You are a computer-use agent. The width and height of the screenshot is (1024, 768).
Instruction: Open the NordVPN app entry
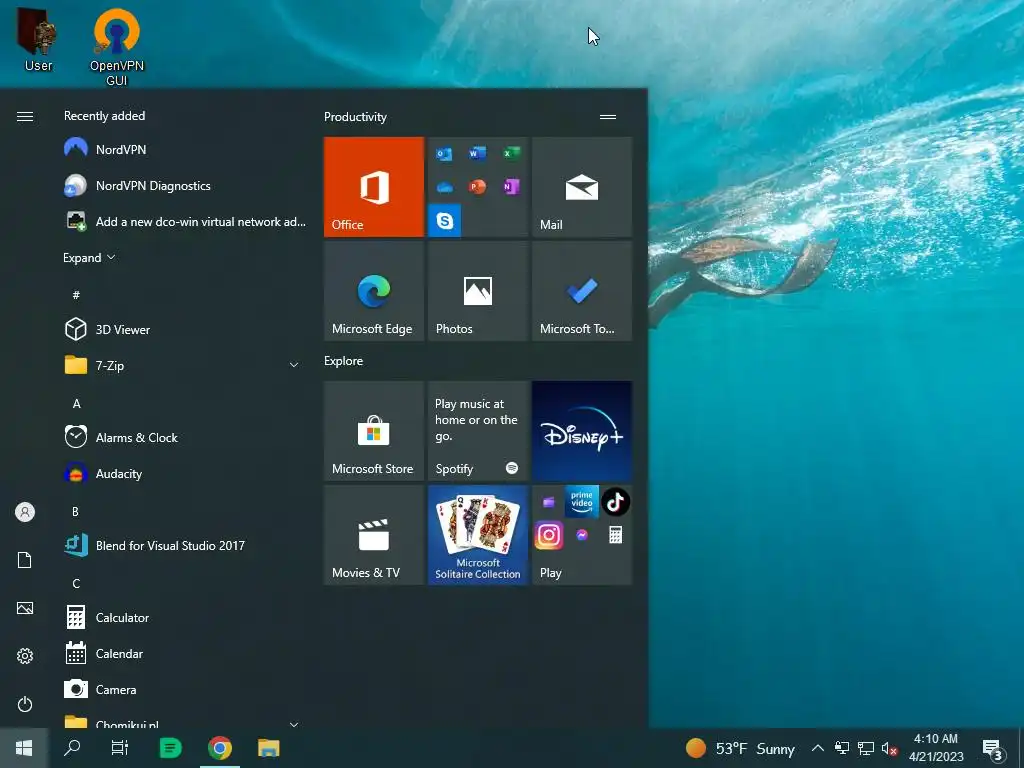(x=183, y=150)
